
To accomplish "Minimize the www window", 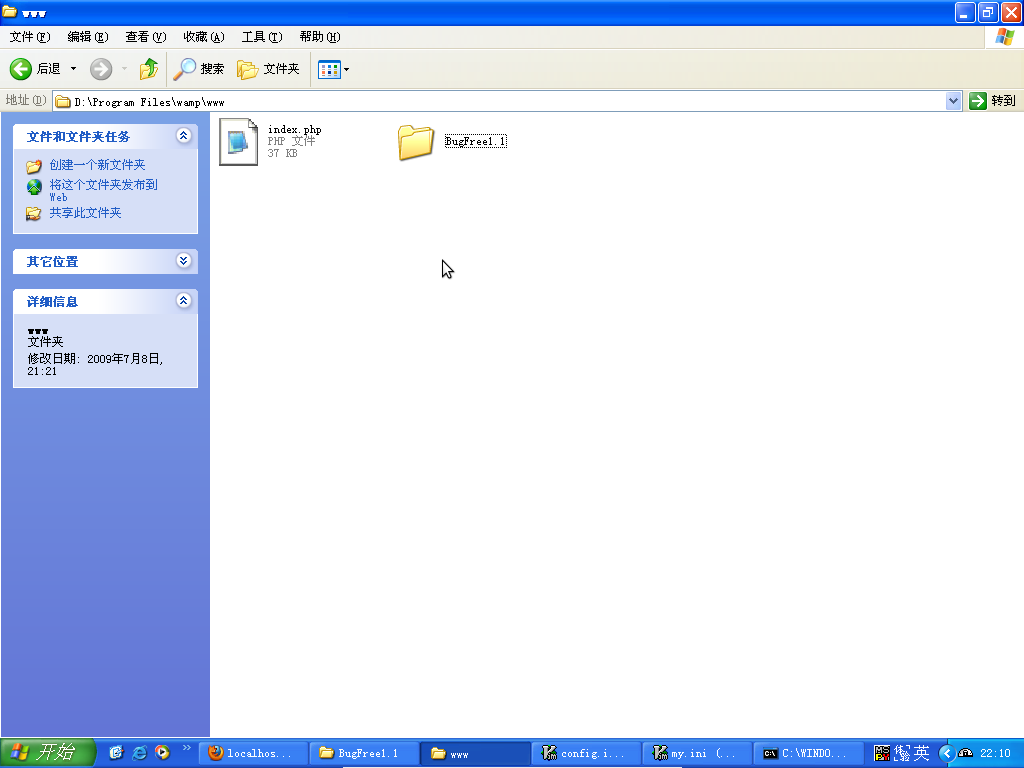I will click(965, 12).
